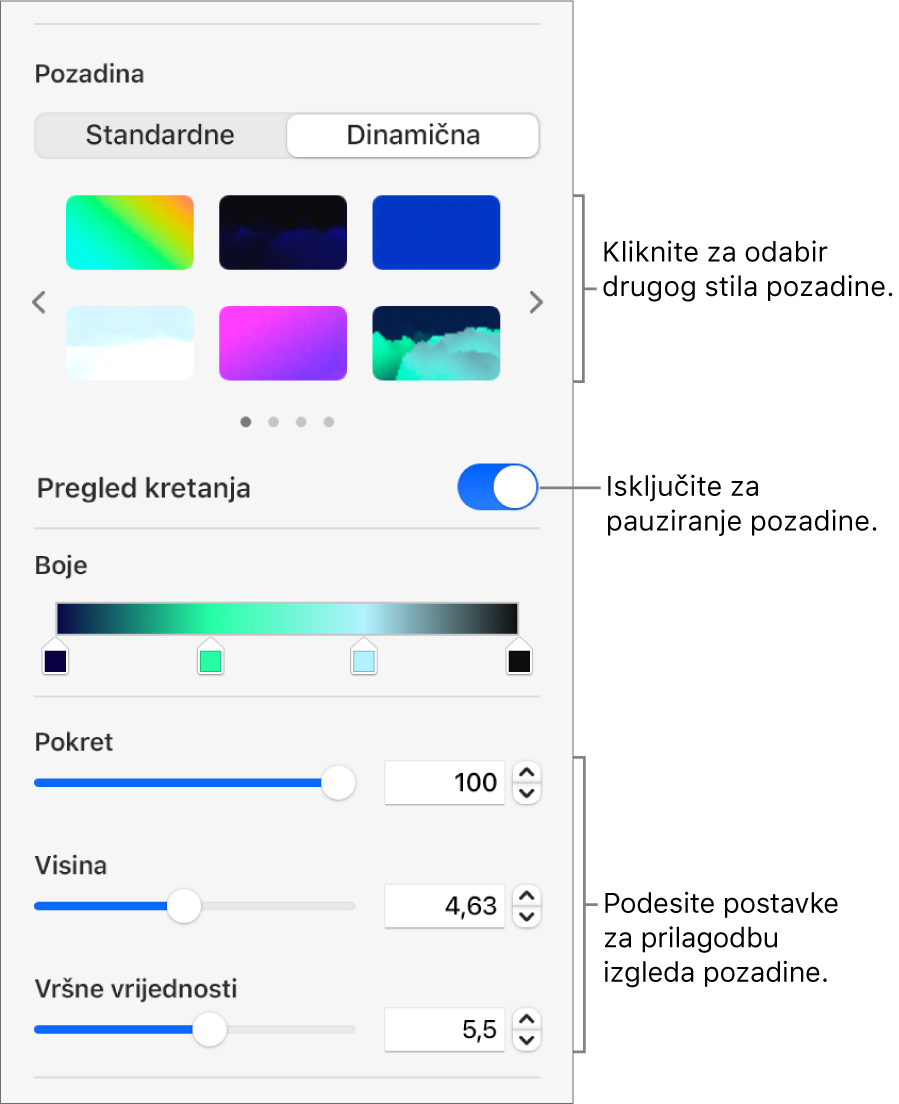Increase the Pokret value with stepper up
The width and height of the screenshot is (899, 1104).
pyautogui.click(x=527, y=772)
